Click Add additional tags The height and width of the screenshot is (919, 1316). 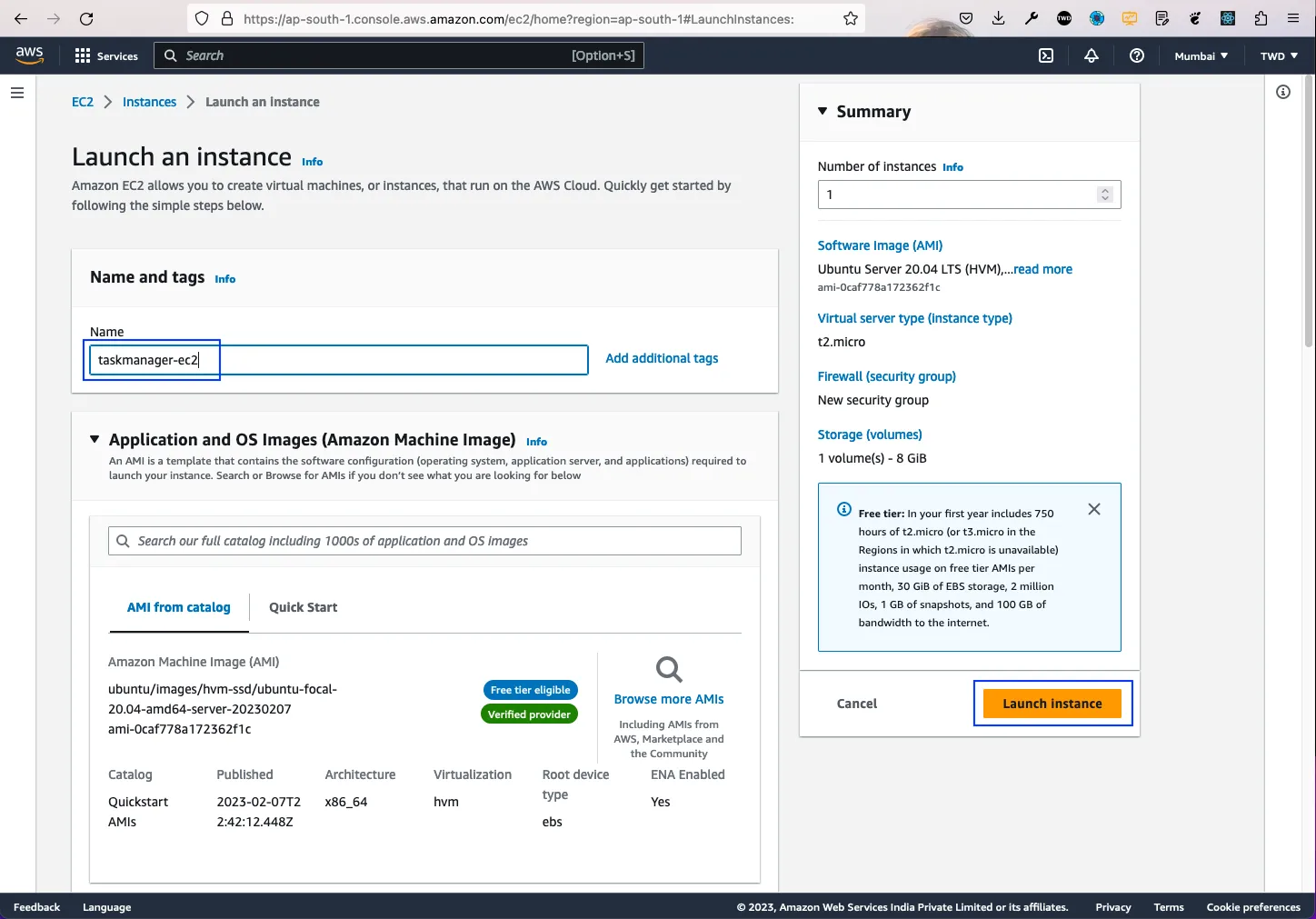coord(662,358)
